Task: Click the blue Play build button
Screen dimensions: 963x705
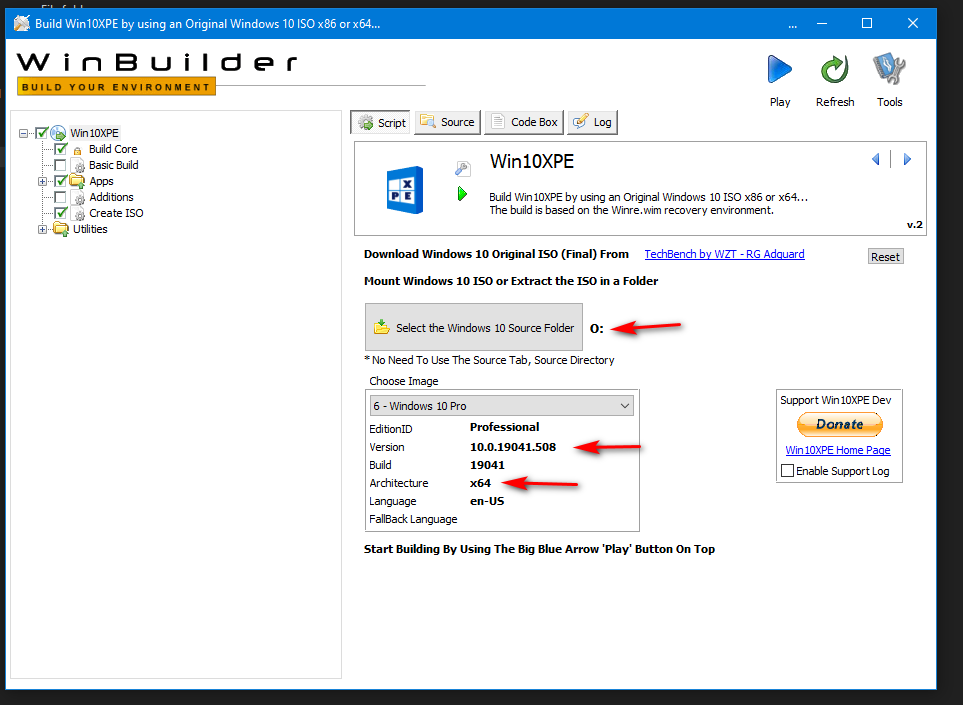Action: pyautogui.click(x=779, y=69)
